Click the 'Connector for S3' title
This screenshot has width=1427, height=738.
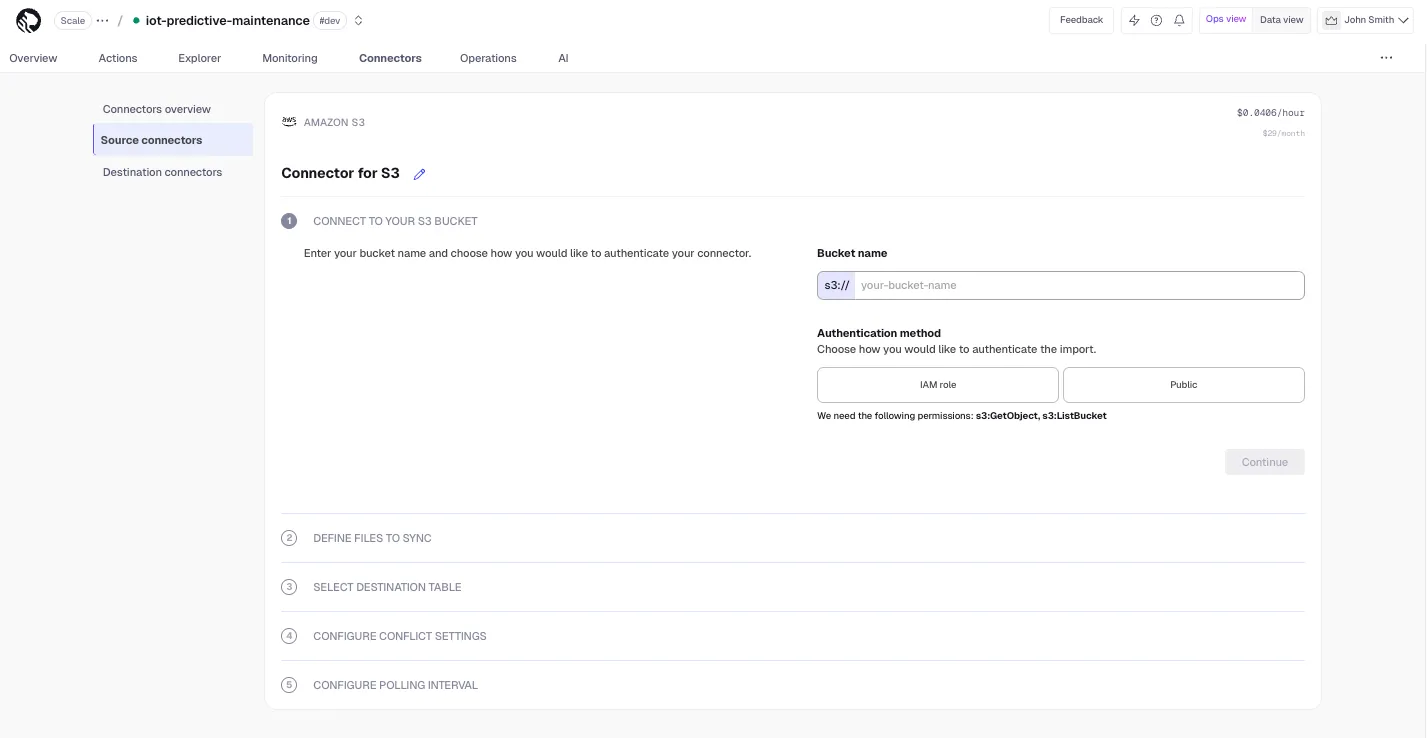(x=340, y=173)
